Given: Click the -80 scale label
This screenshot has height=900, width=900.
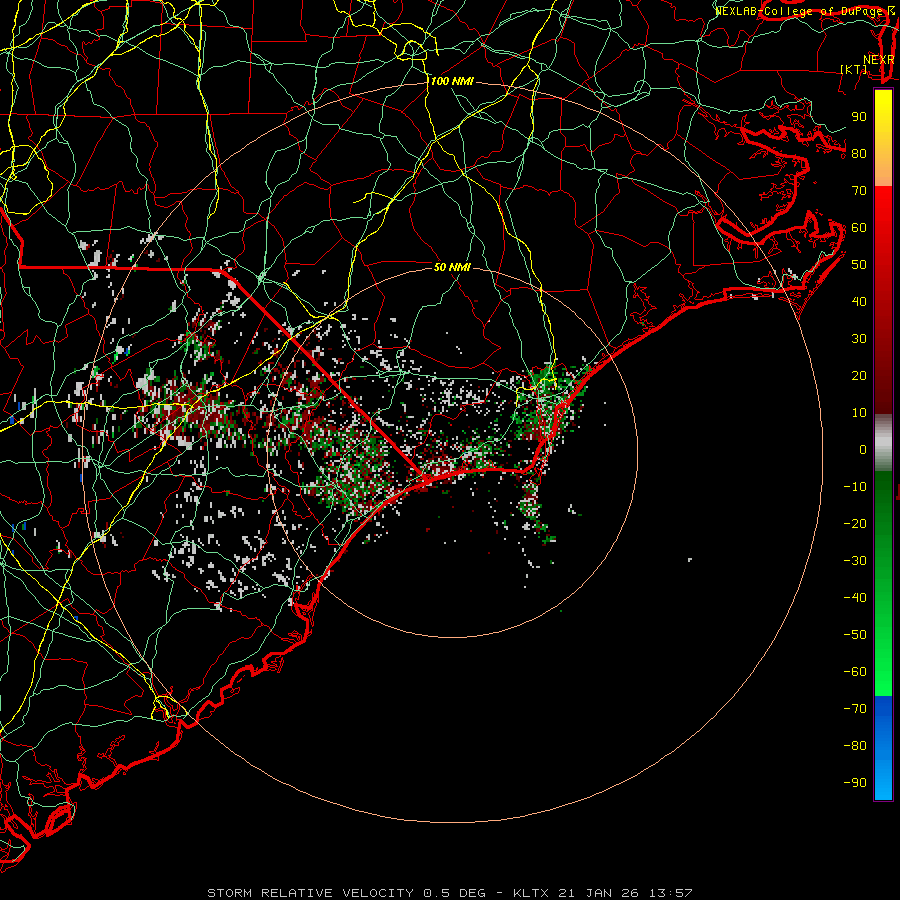Looking at the screenshot, I should (x=855, y=746).
